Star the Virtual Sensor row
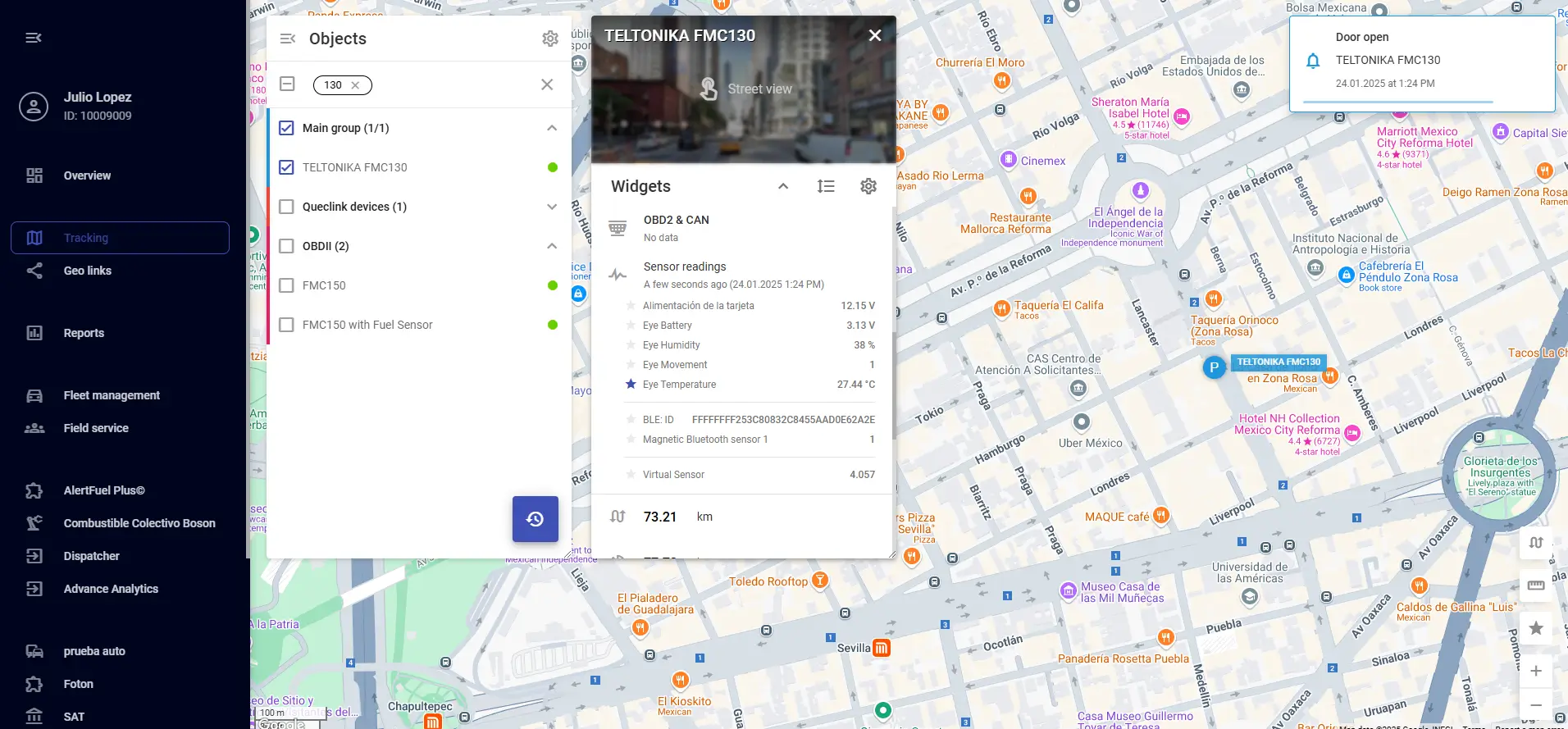1568x729 pixels. [631, 474]
